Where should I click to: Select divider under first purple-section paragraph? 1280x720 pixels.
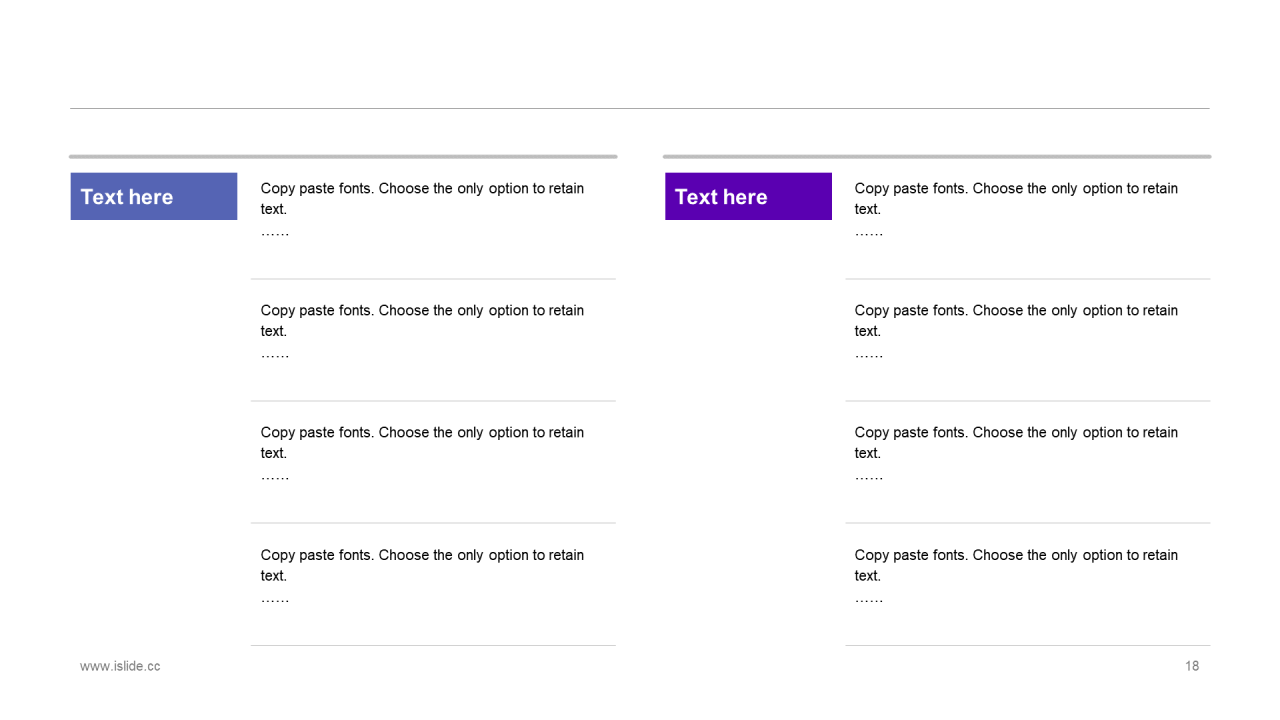[x=1027, y=279]
